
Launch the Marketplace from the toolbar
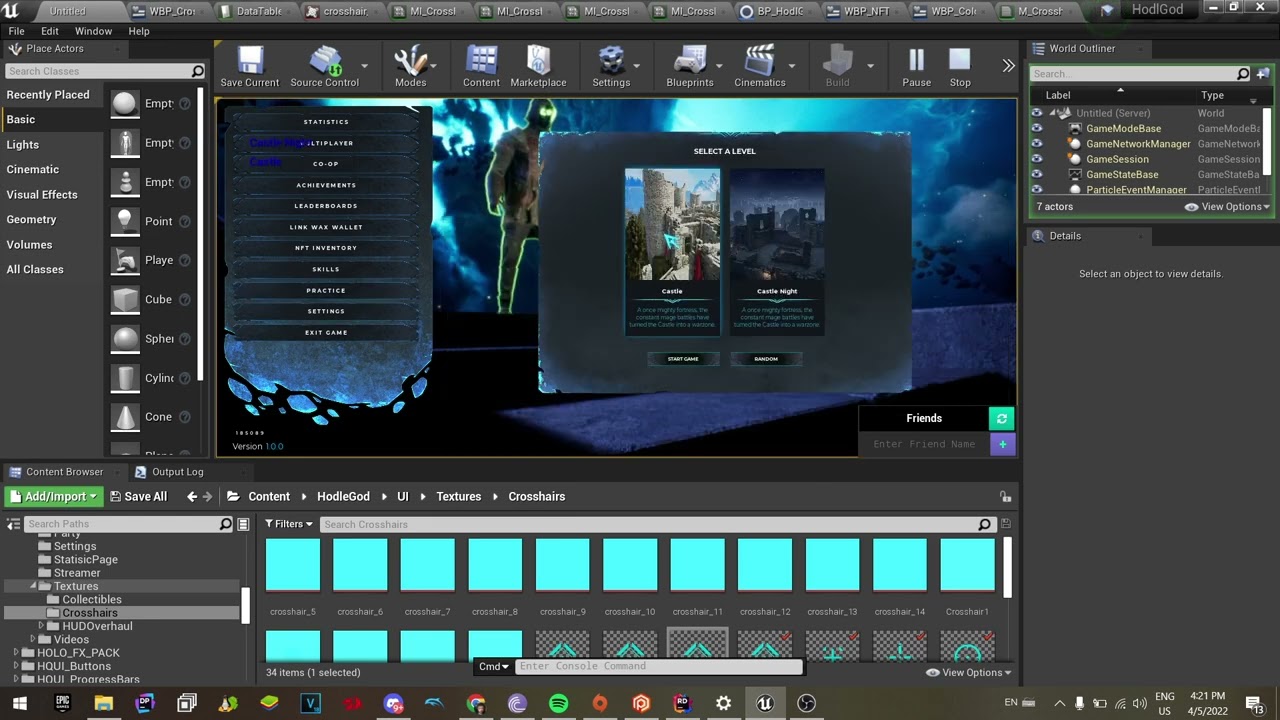[x=538, y=67]
